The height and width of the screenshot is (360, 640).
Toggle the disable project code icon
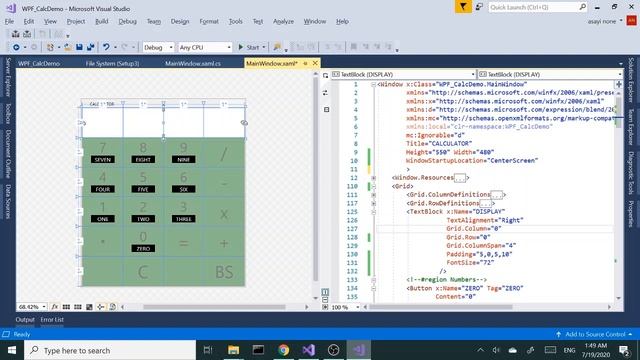(112, 307)
